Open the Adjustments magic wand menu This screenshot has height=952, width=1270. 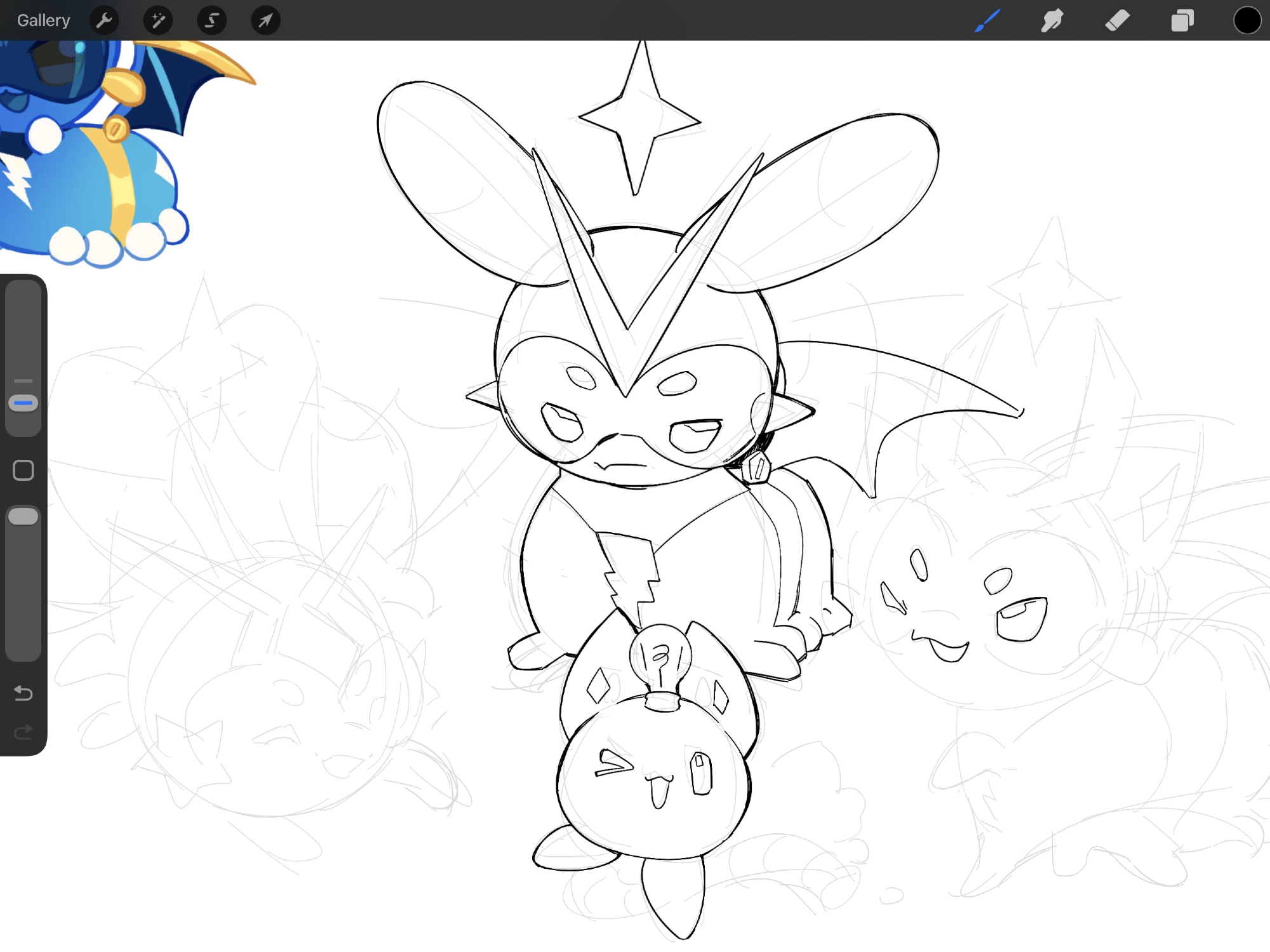pyautogui.click(x=157, y=21)
